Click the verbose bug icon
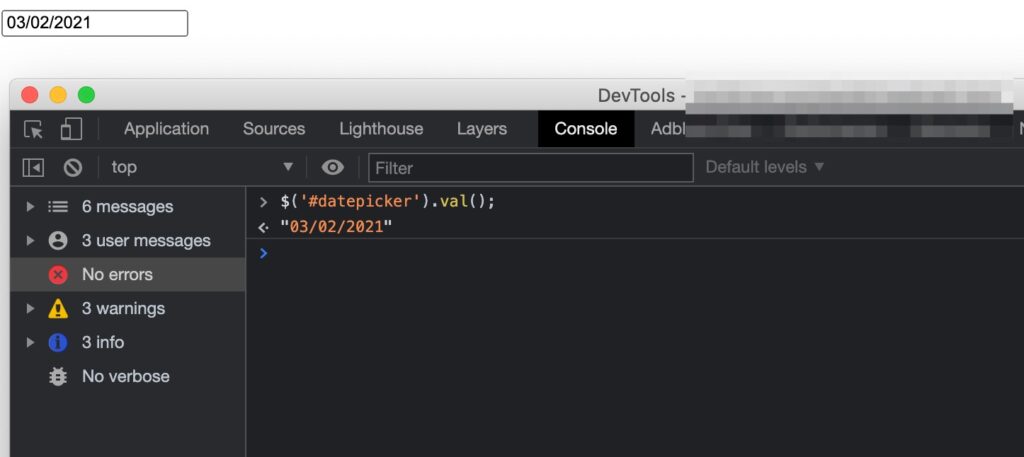This screenshot has height=457, width=1024. coord(58,376)
